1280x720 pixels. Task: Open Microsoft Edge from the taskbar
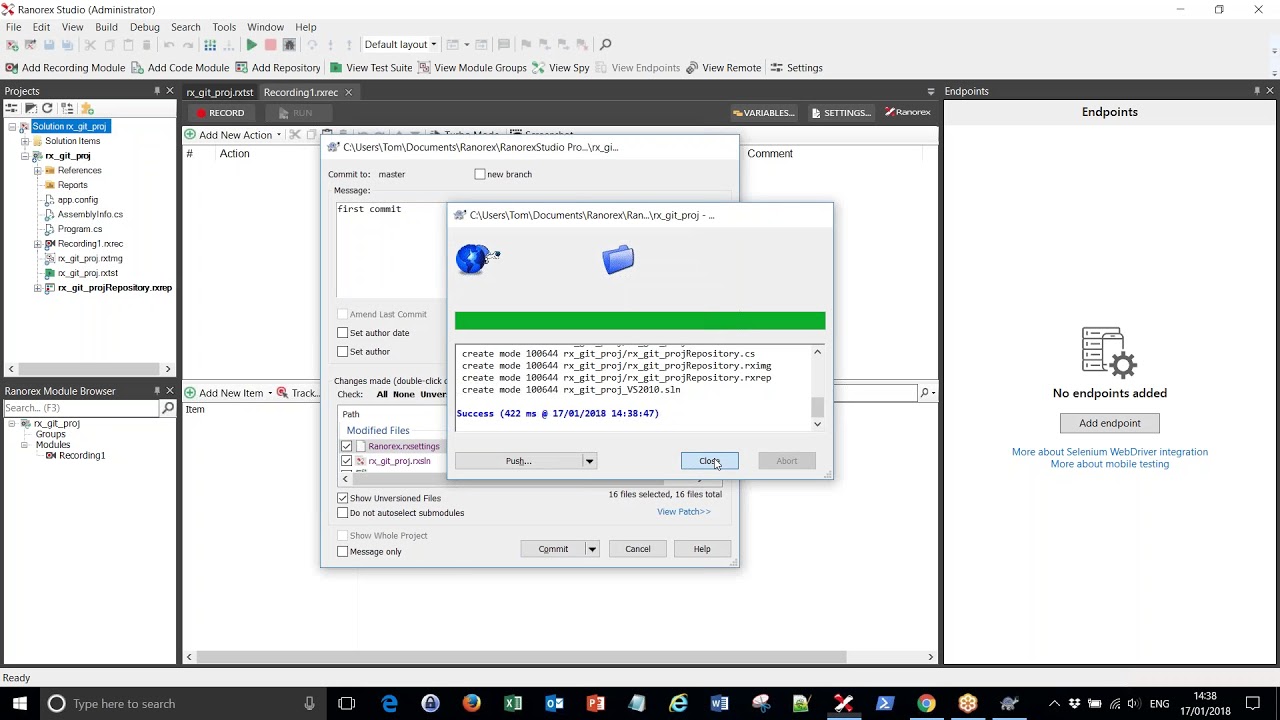coord(389,704)
